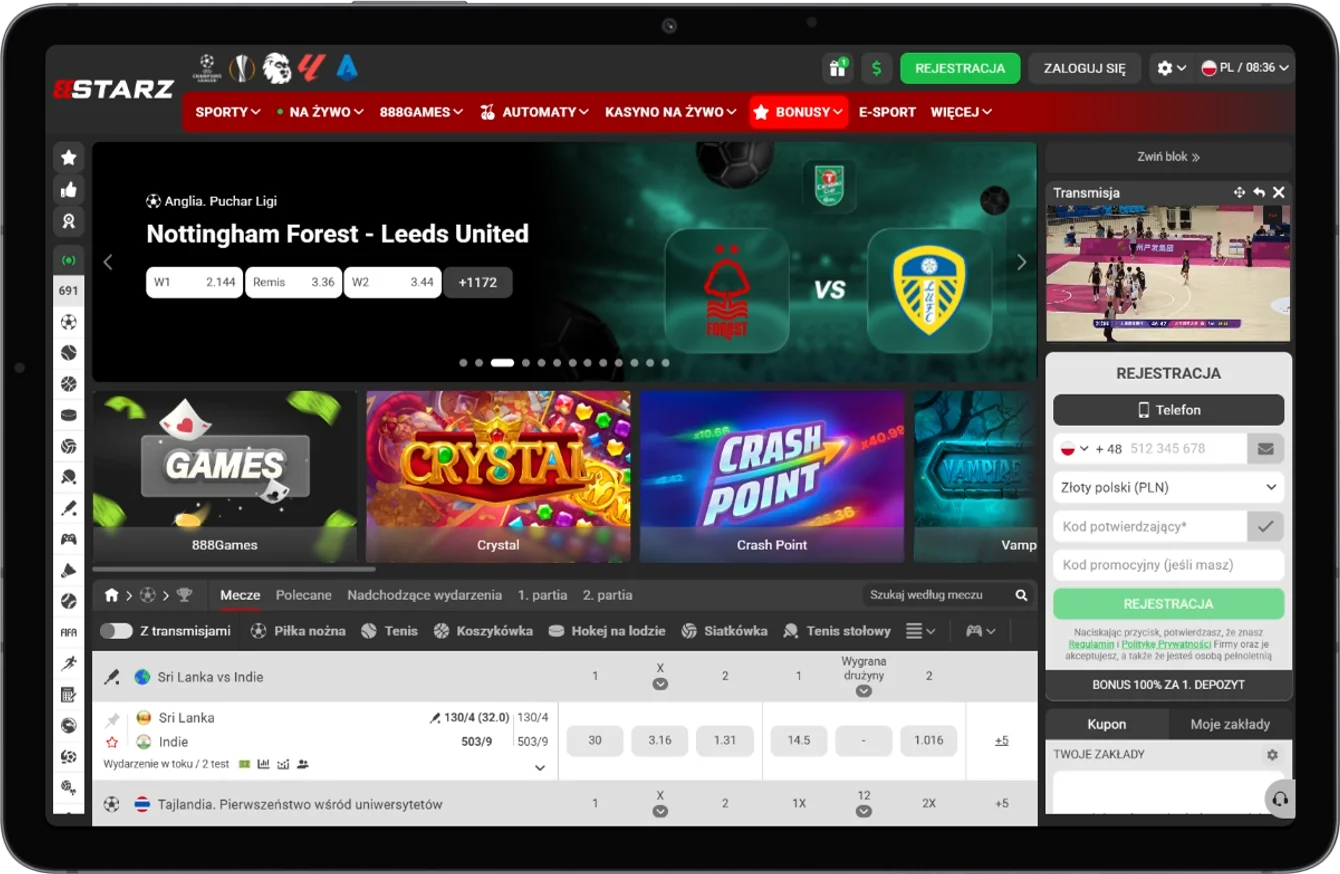
Task: Open the PL language and time dropdown
Action: pyautogui.click(x=1245, y=68)
